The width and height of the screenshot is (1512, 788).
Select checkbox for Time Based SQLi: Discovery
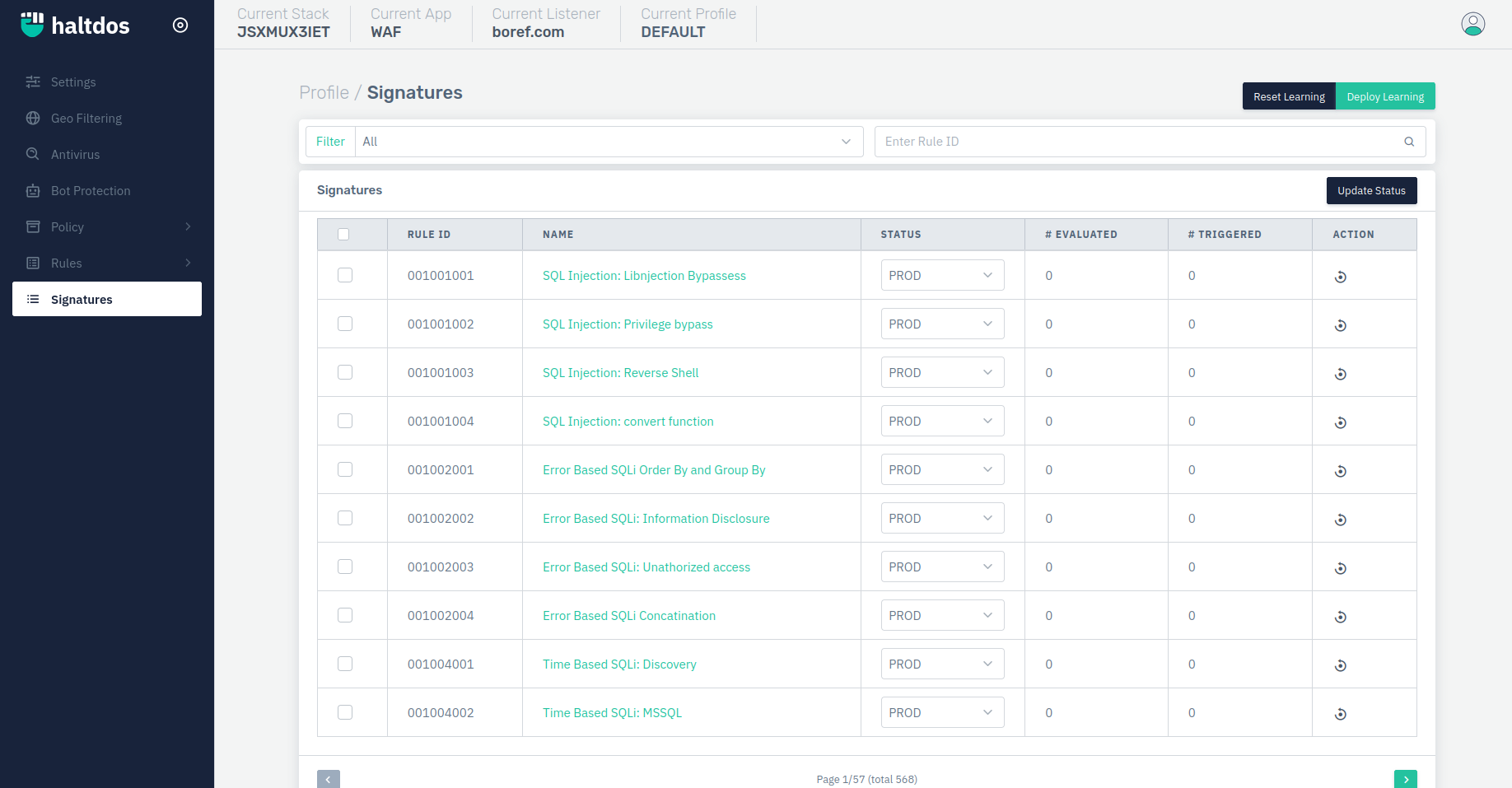click(345, 664)
